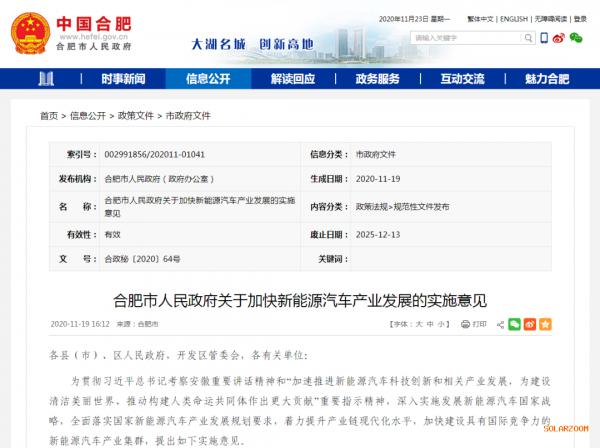600x448 pixels.
Task: Click the 登录 login link
Action: (579, 18)
